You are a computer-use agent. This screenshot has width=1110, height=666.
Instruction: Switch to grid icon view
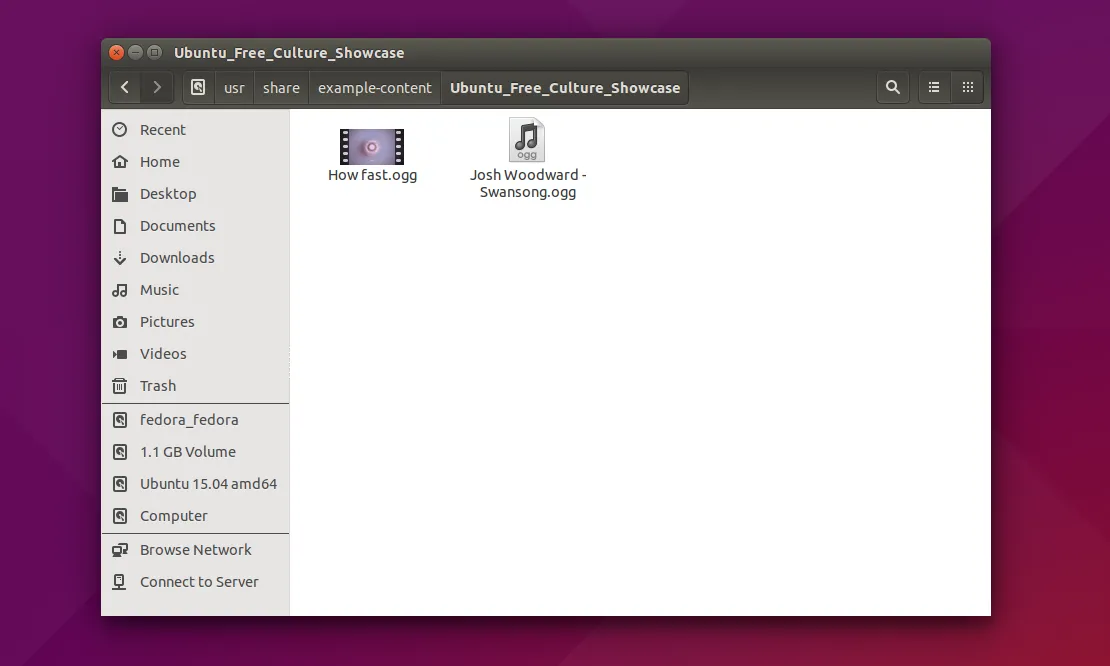pos(968,88)
